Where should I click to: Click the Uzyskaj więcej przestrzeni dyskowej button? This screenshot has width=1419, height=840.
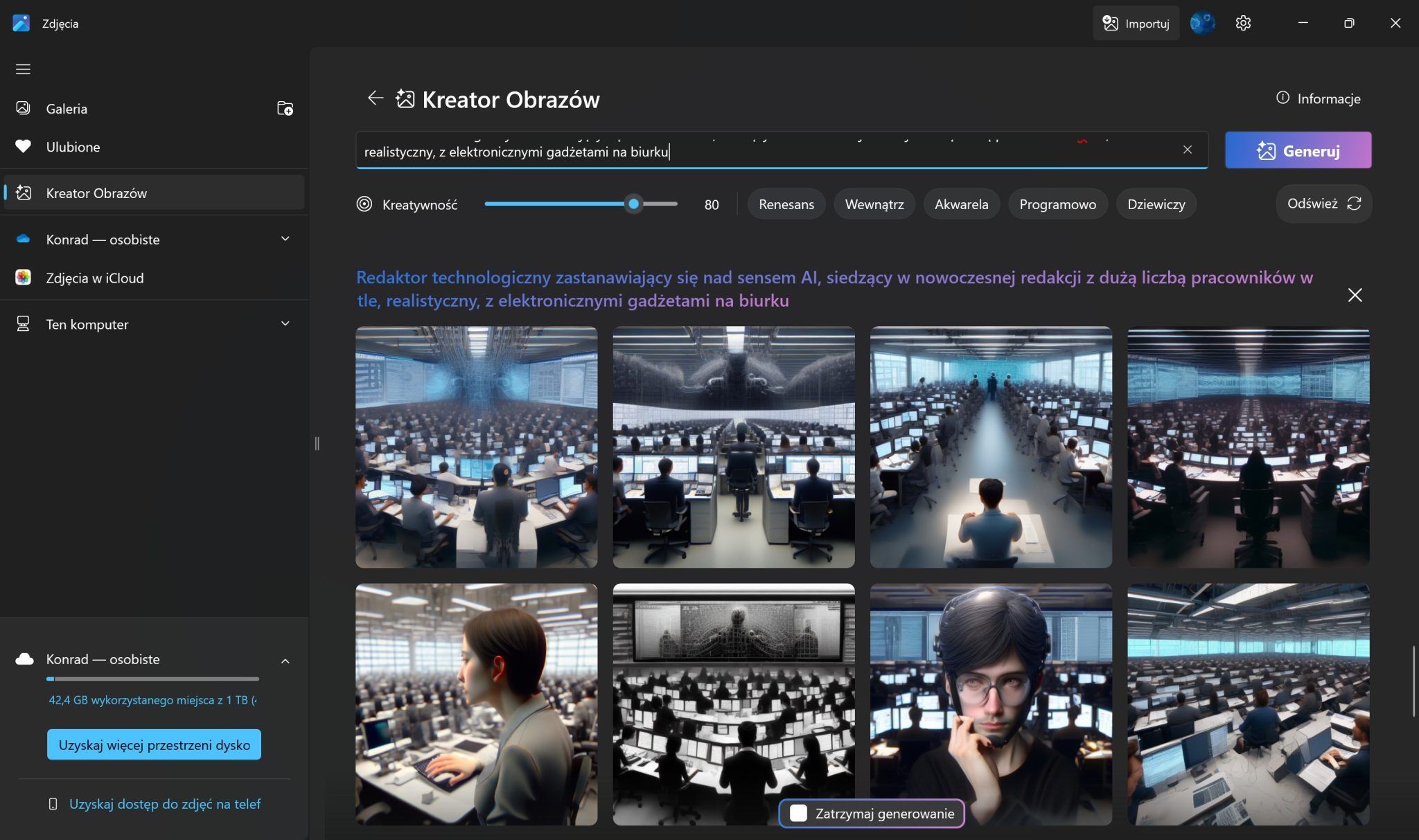(154, 744)
